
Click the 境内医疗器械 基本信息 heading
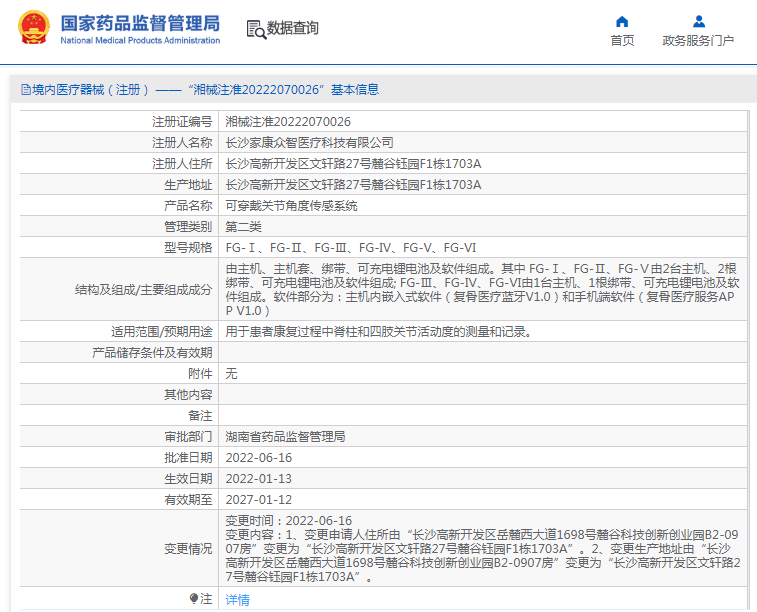click(206, 90)
